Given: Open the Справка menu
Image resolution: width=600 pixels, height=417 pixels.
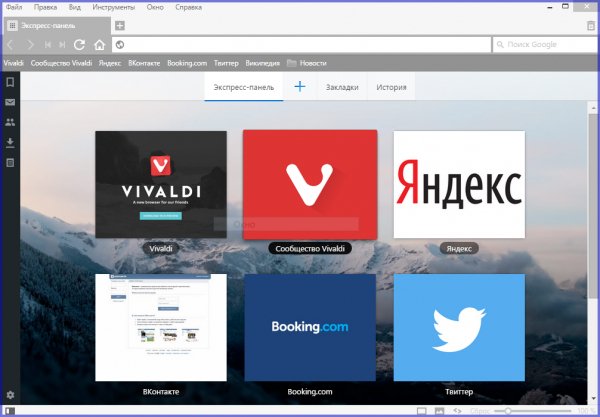Looking at the screenshot, I should click(x=188, y=7).
